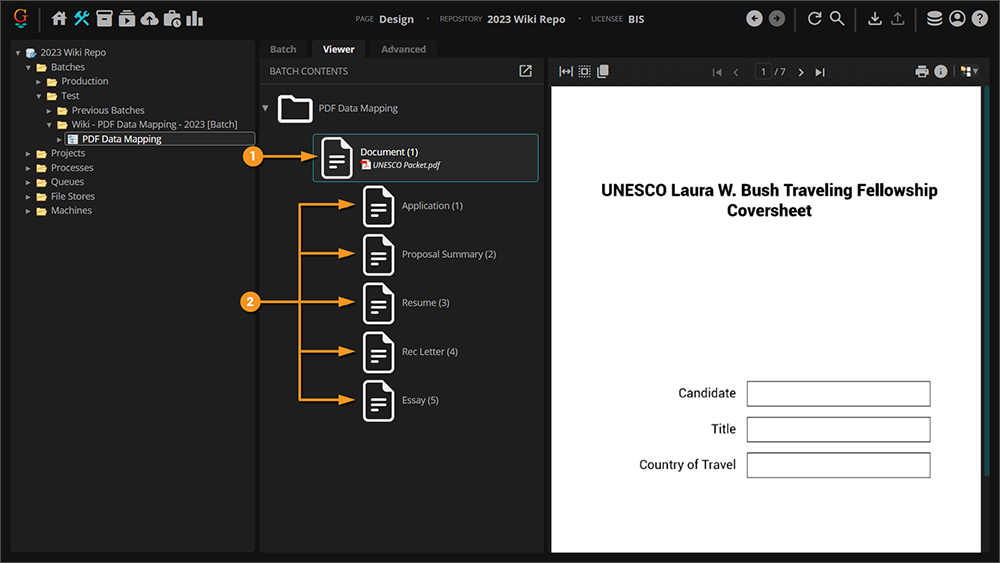Expand the Production folder

38,82
